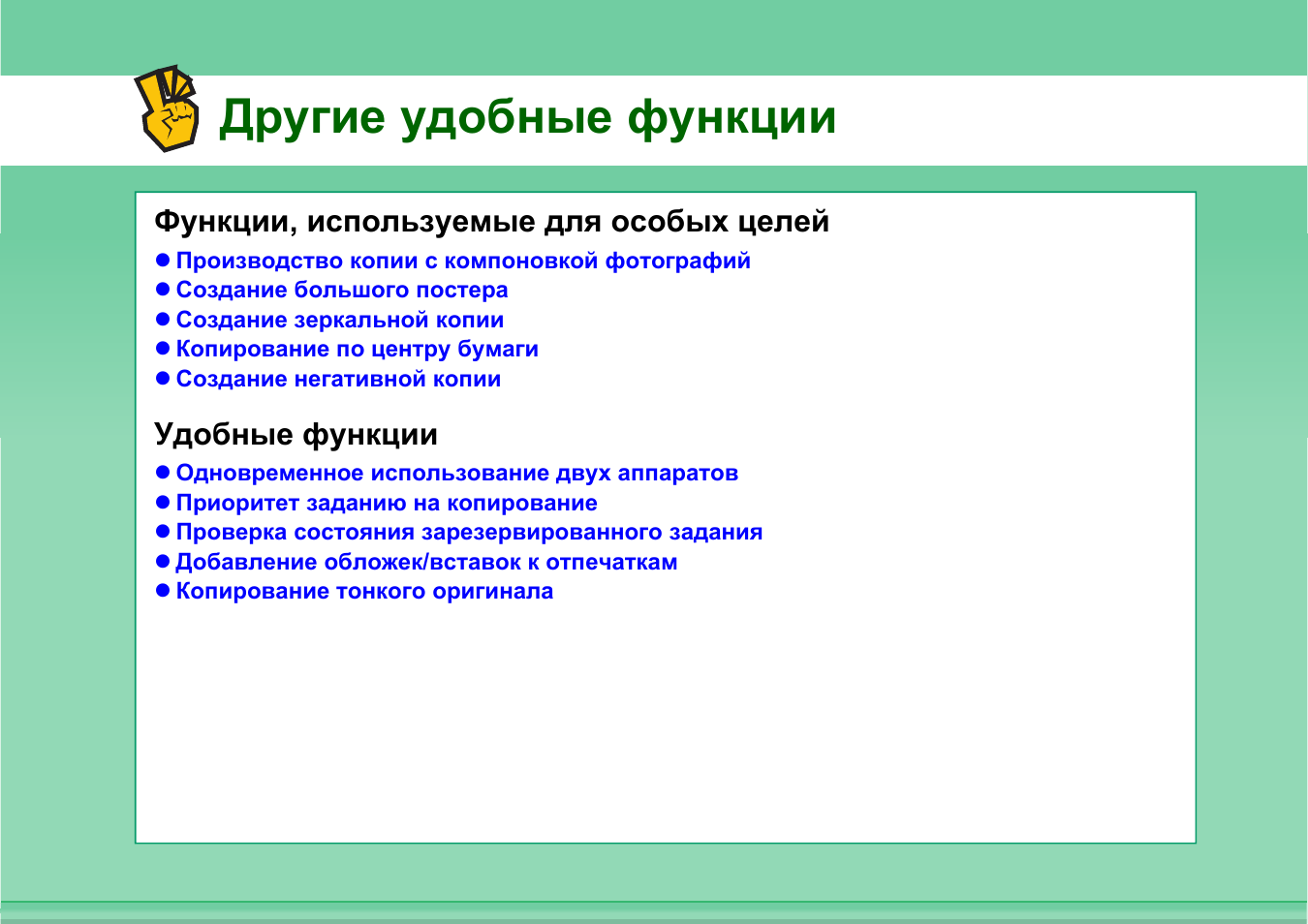The image size is (1308, 924).
Task: Click the page title 'Другие удобные функции'
Action: pyautogui.click(x=527, y=118)
